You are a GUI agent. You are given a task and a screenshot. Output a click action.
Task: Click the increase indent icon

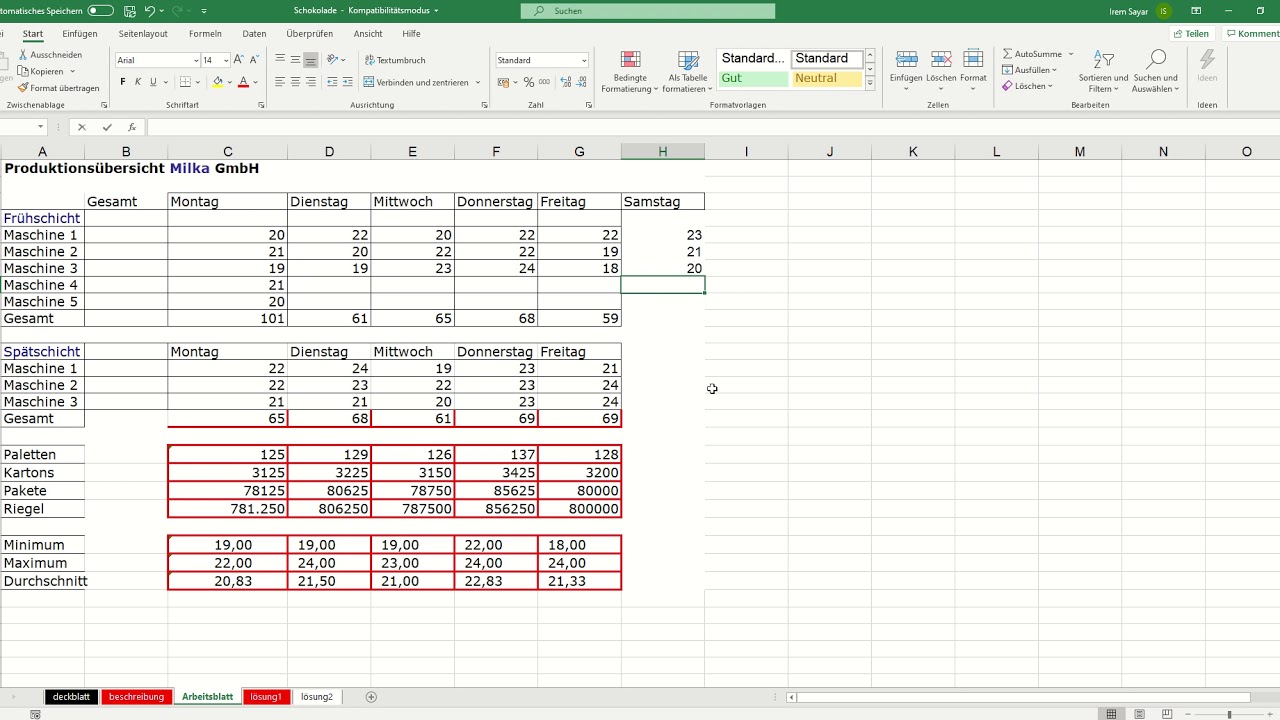[x=348, y=82]
